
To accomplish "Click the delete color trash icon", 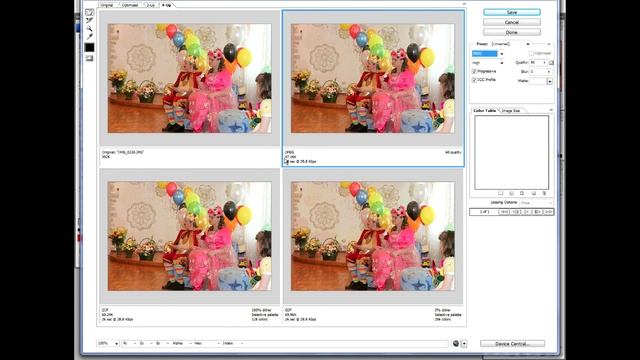I will pos(544,193).
